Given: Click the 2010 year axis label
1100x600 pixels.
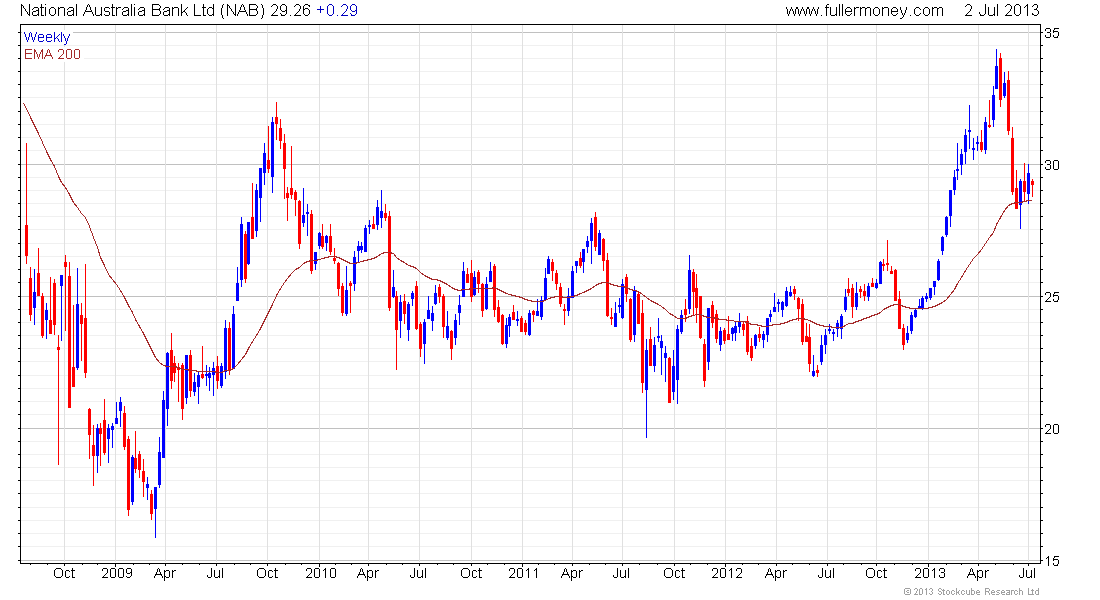Looking at the screenshot, I should 321,573.
